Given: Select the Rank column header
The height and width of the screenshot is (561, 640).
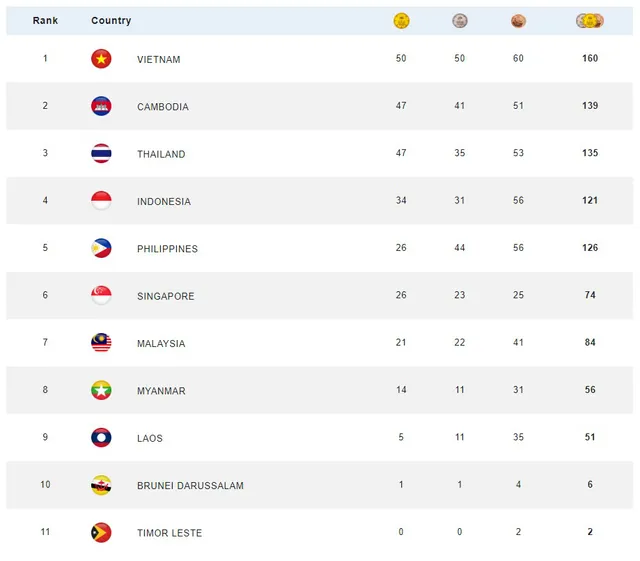Looking at the screenshot, I should click(x=45, y=21).
